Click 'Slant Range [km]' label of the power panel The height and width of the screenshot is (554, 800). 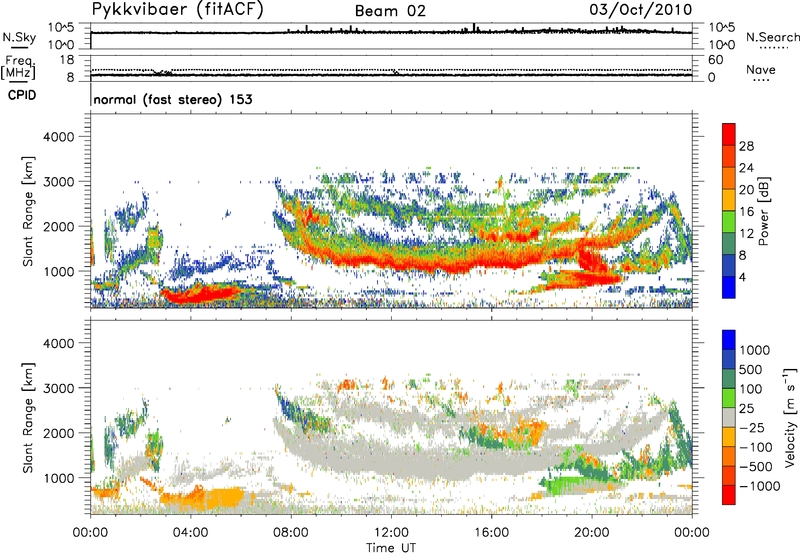point(28,211)
